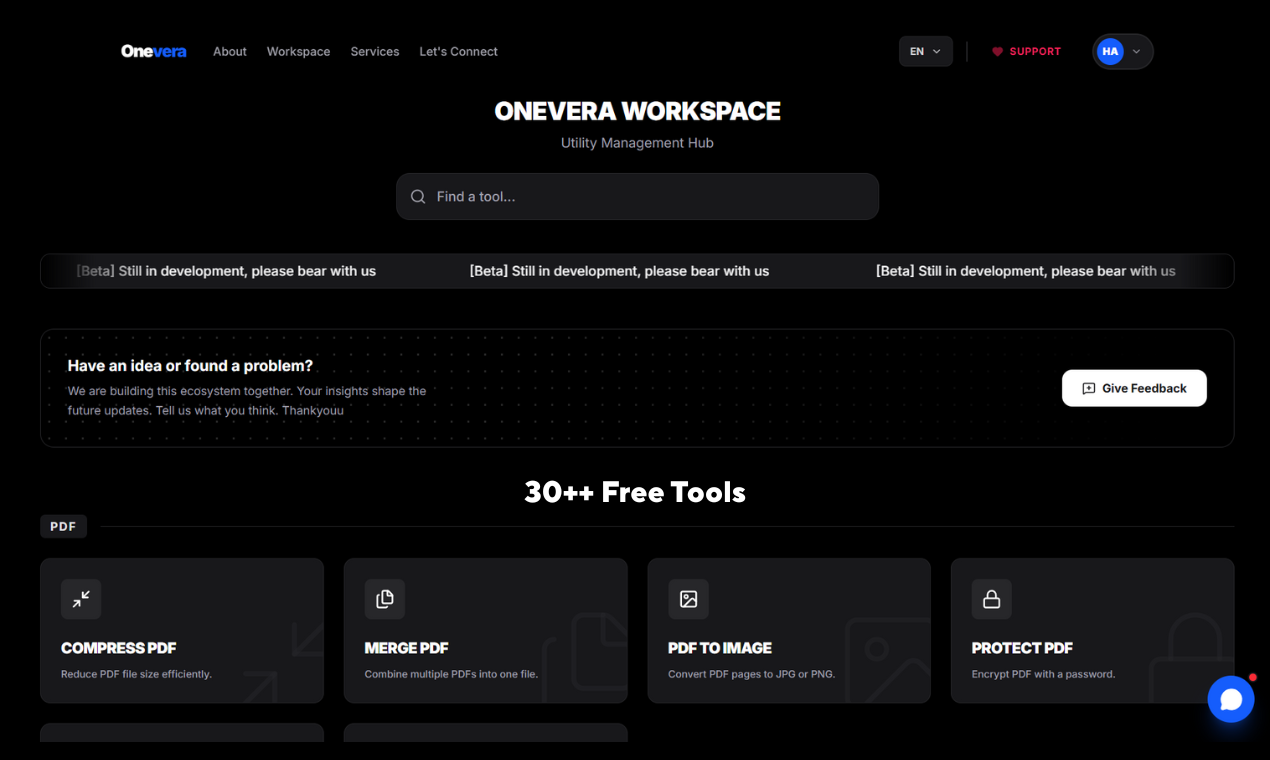1270x760 pixels.
Task: Open the SUPPORT link
Action: pos(1034,51)
